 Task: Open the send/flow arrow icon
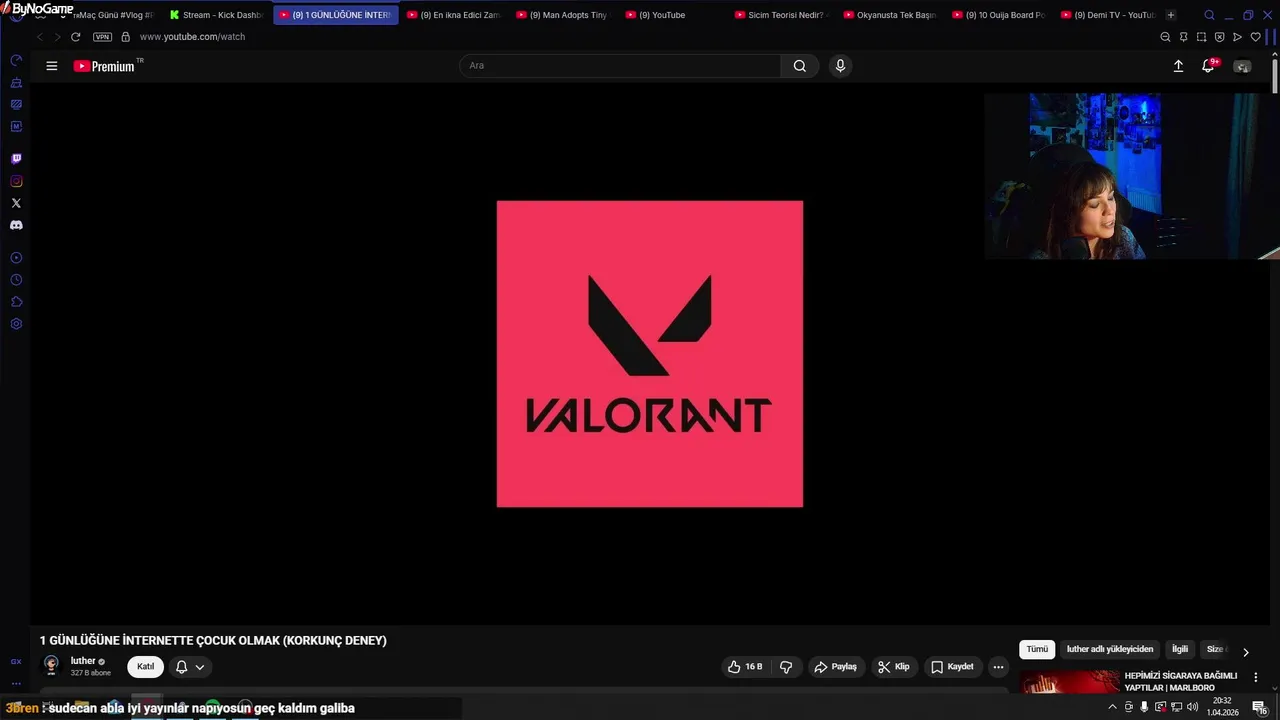click(1237, 37)
